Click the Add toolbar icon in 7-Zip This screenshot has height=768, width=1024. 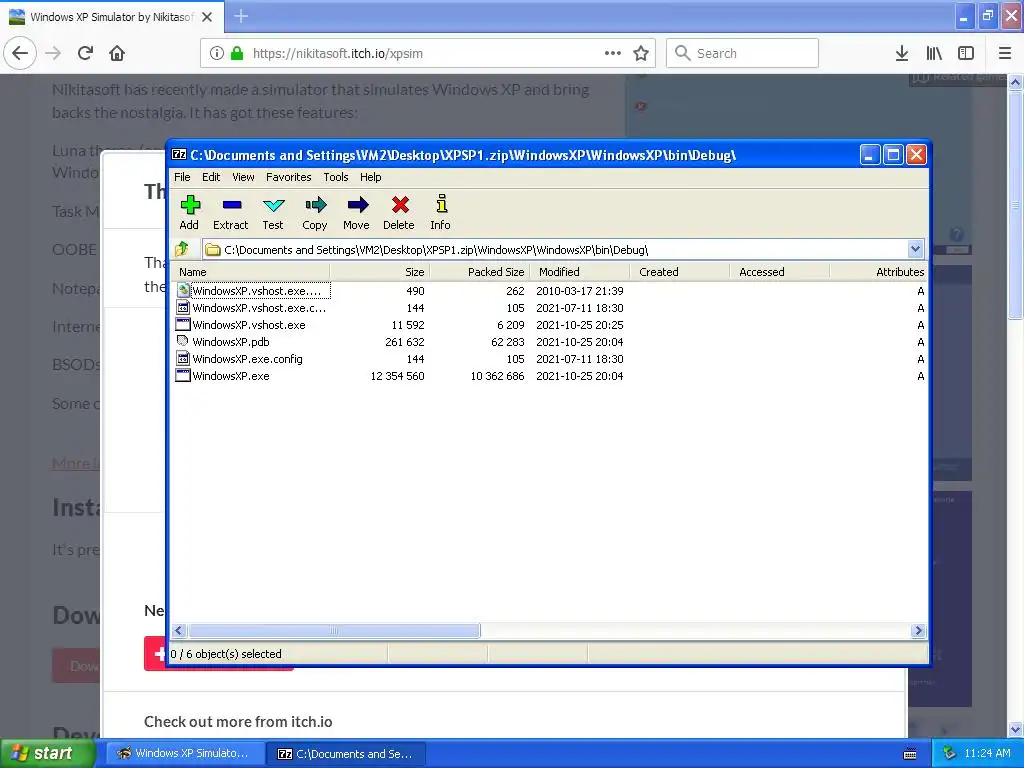click(190, 205)
